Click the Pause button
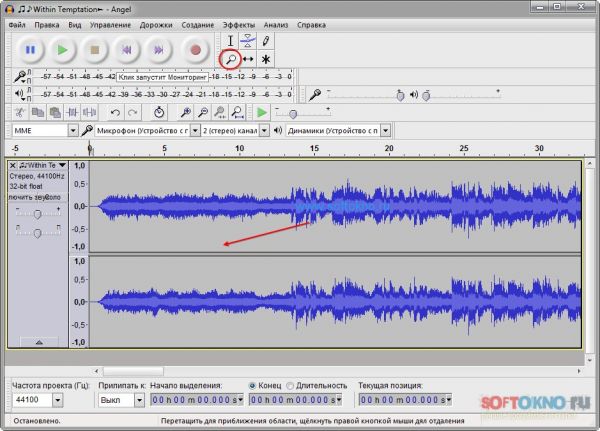600x431 pixels. 29,49
